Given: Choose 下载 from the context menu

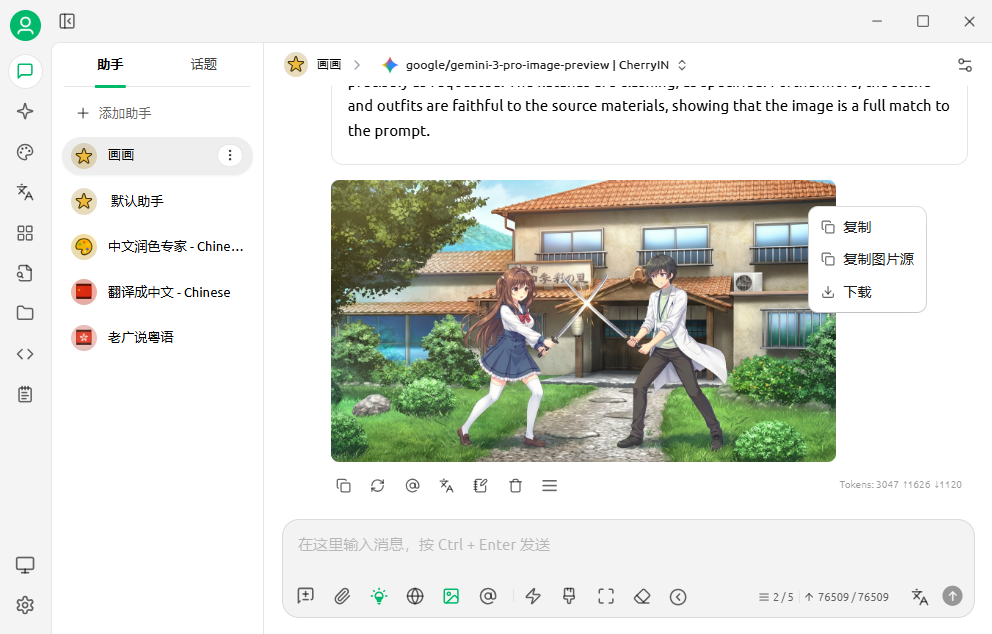Looking at the screenshot, I should 867,292.
